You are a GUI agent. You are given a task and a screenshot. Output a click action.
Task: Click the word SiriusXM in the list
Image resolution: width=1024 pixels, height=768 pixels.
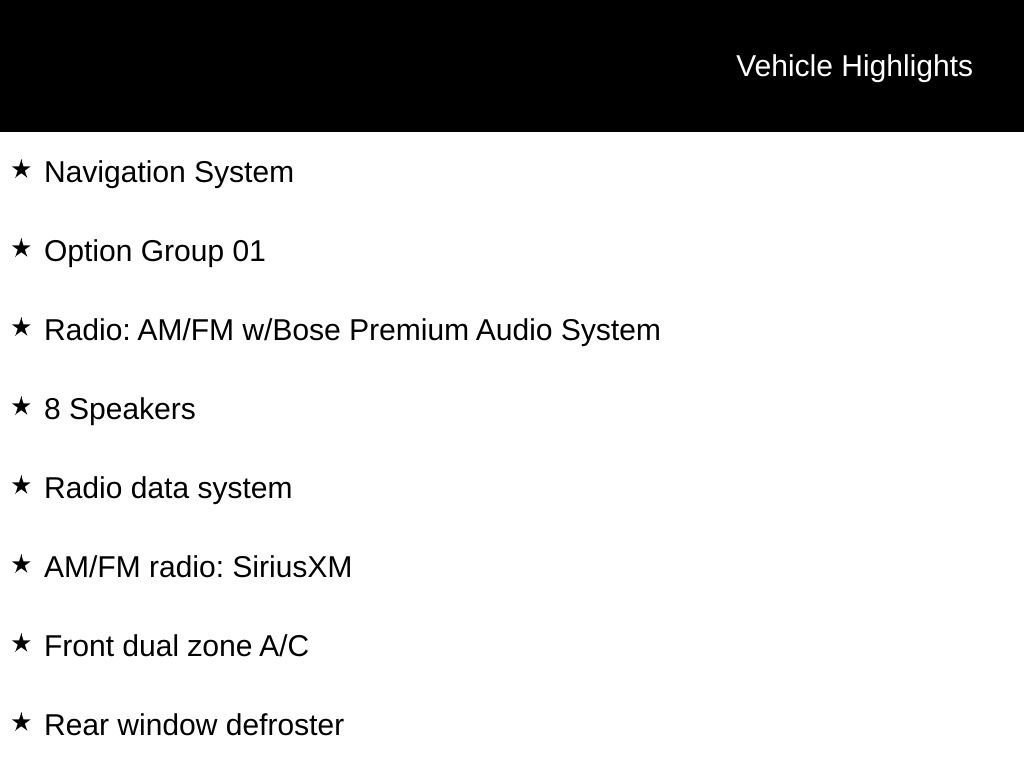[x=292, y=567]
